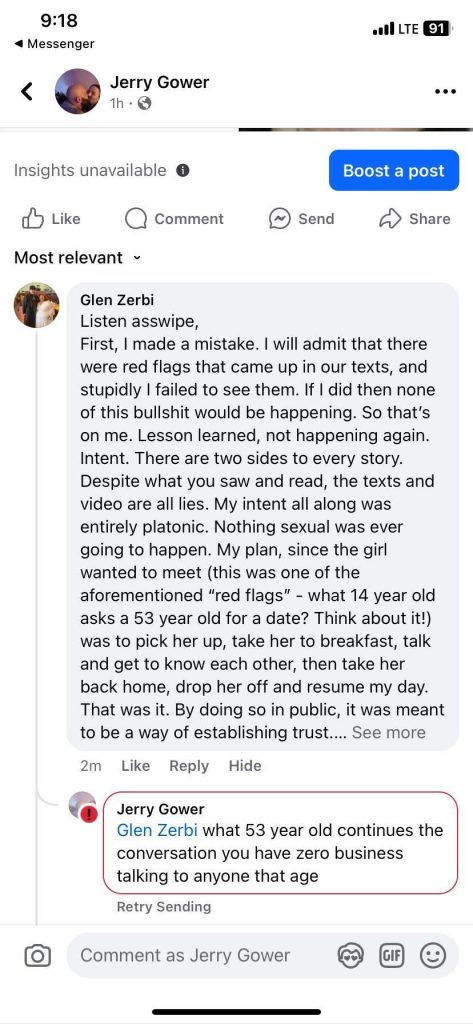473x1024 pixels.
Task: Tap the Send messenger icon
Action: pyautogui.click(x=279, y=219)
